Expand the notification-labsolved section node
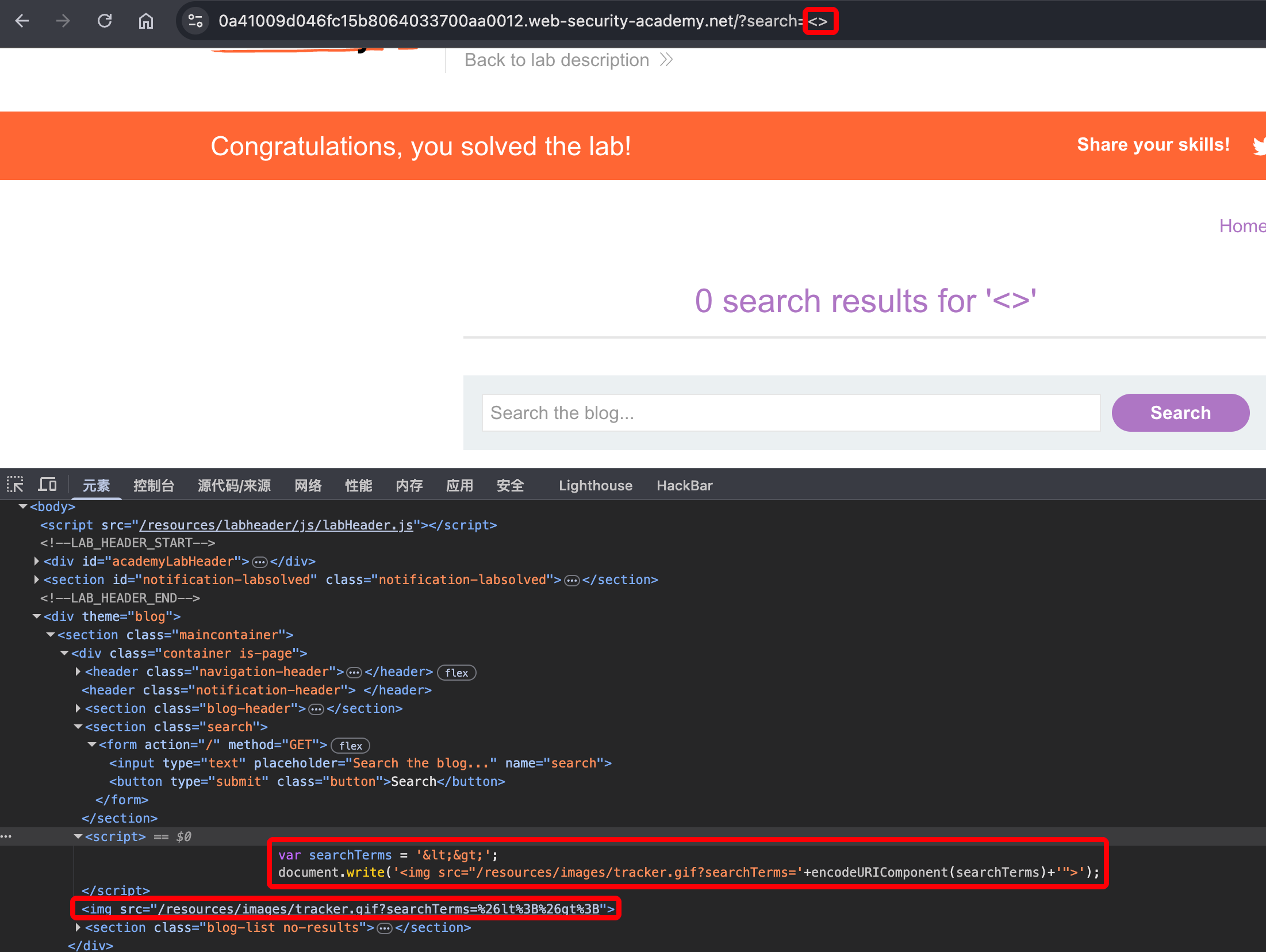This screenshot has height=952, width=1266. 37,579
